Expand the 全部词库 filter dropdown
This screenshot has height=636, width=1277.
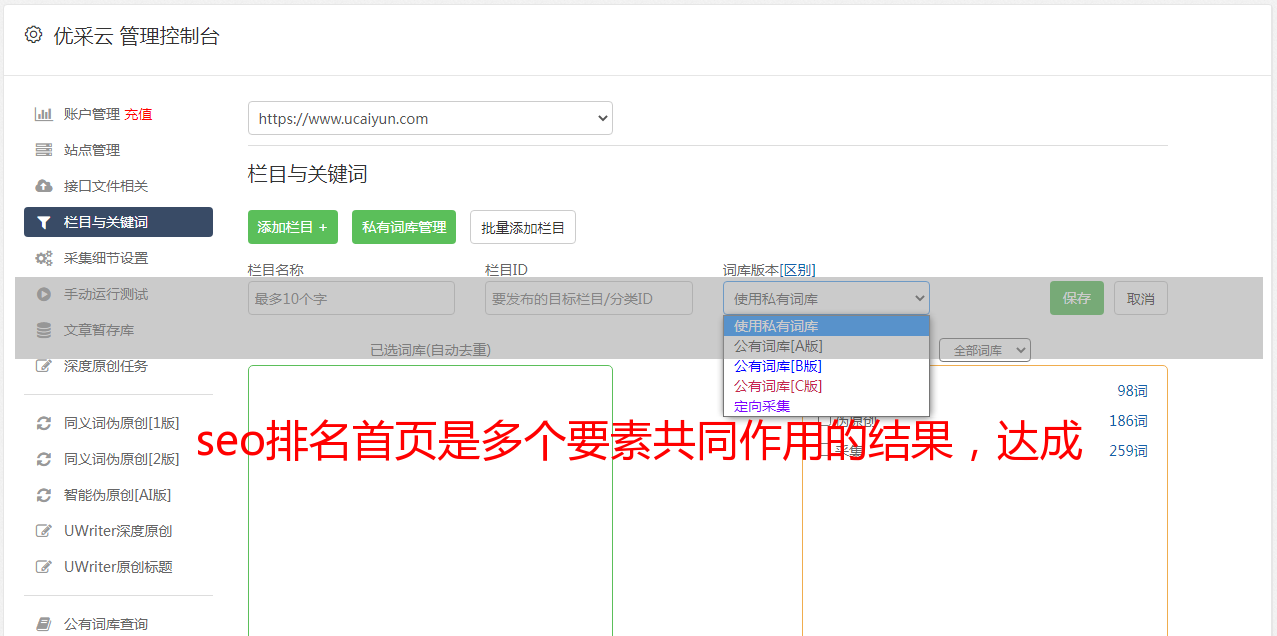(985, 350)
